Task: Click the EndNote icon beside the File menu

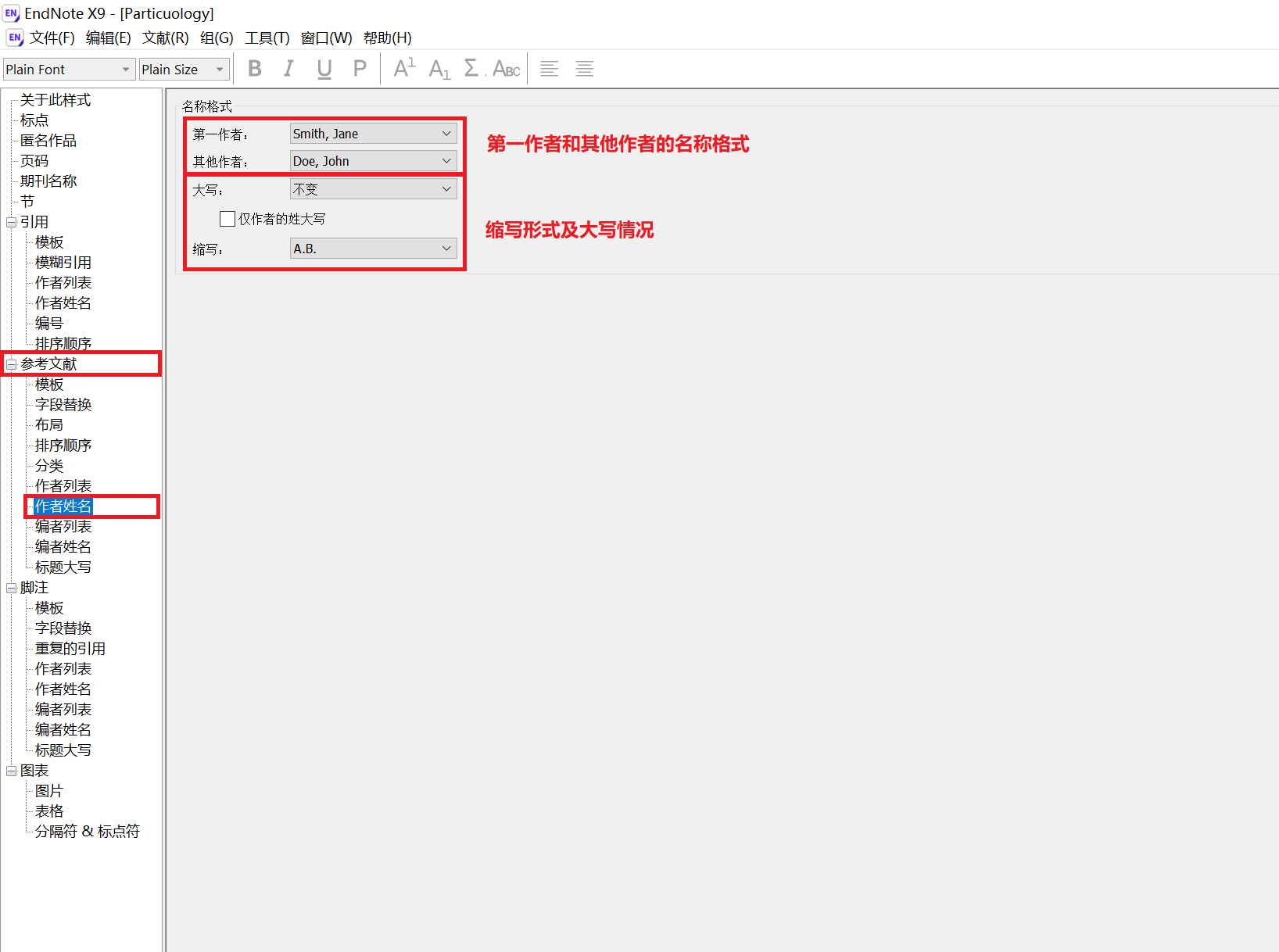Action: (15, 38)
